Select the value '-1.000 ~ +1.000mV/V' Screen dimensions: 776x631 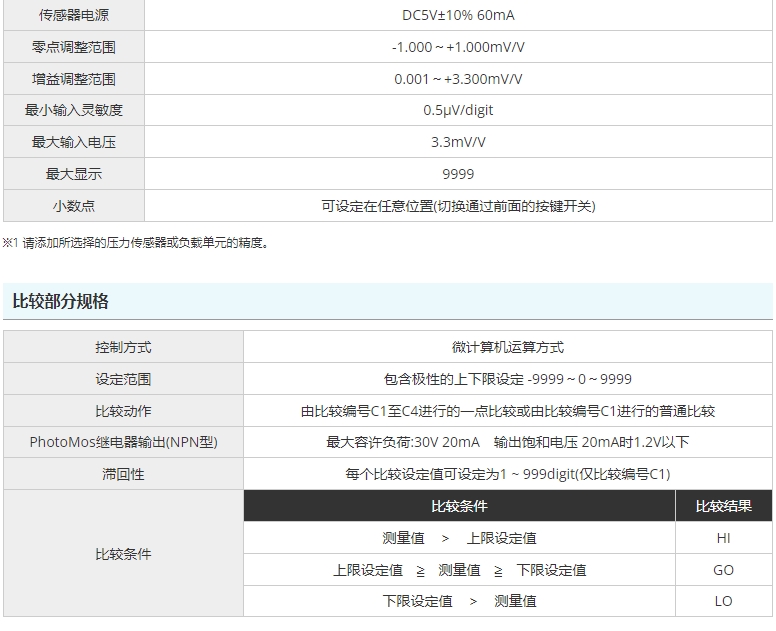pos(458,47)
